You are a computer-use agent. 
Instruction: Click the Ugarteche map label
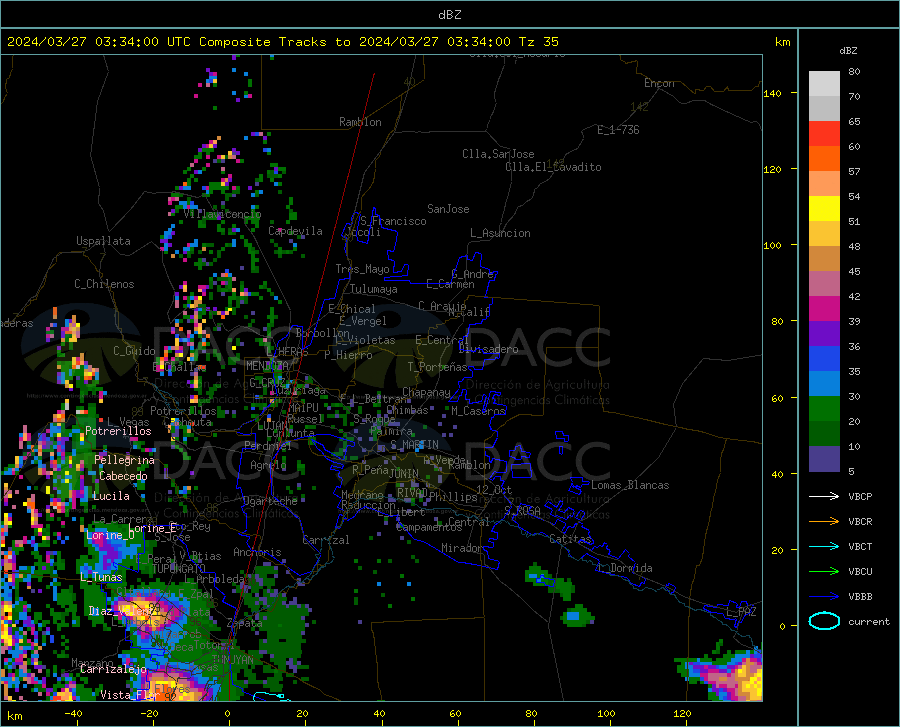coord(270,501)
